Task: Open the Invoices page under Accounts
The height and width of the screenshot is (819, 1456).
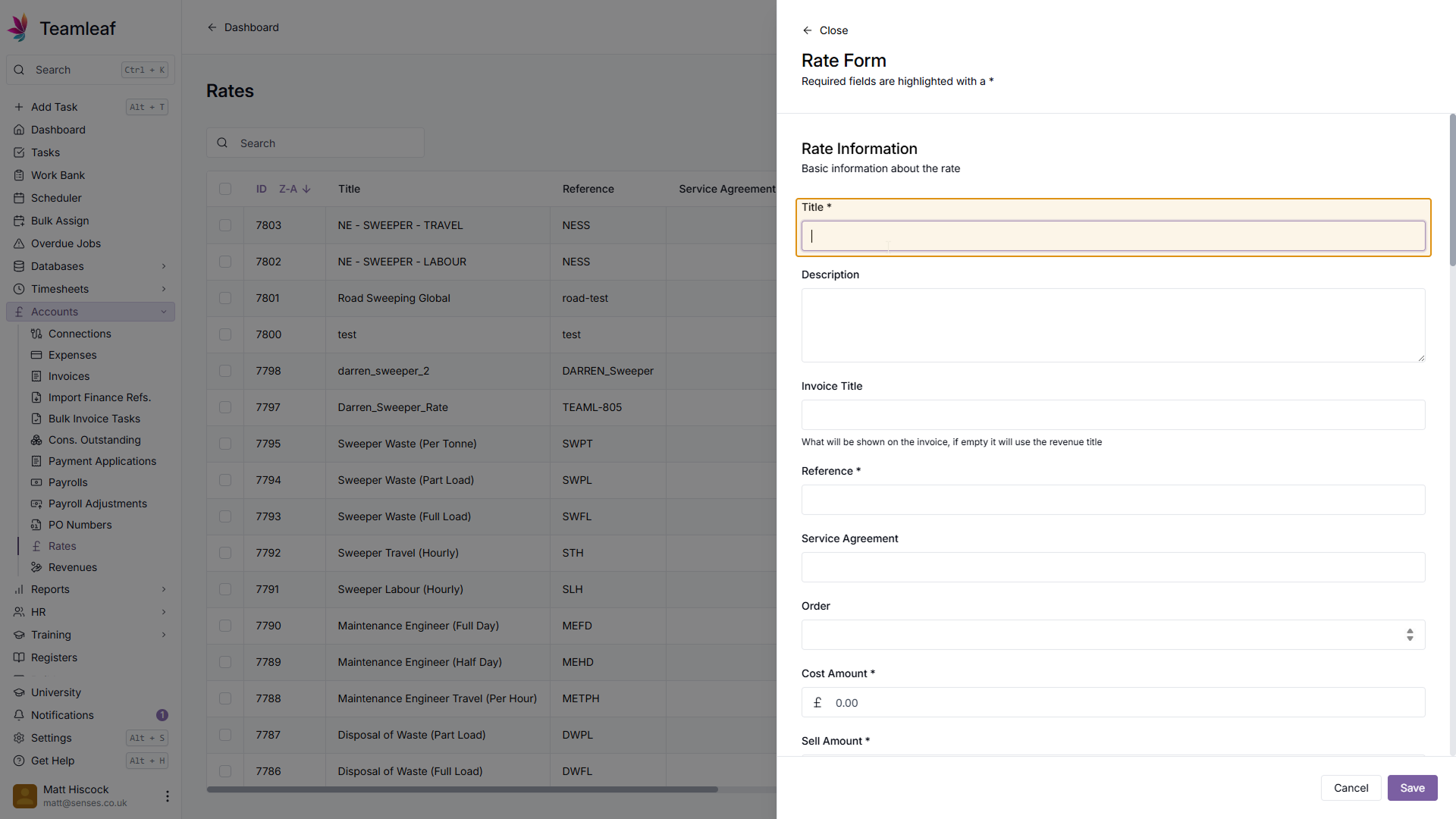Action: point(69,376)
